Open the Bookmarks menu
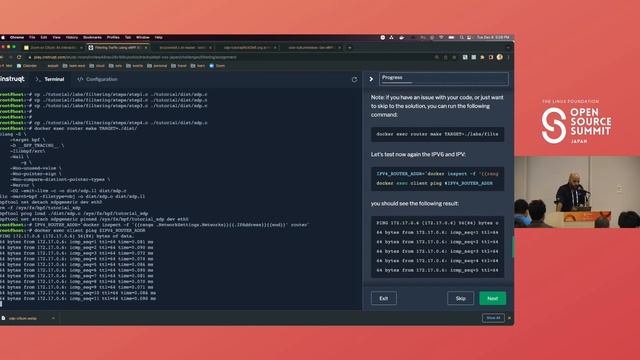 [x=92, y=38]
